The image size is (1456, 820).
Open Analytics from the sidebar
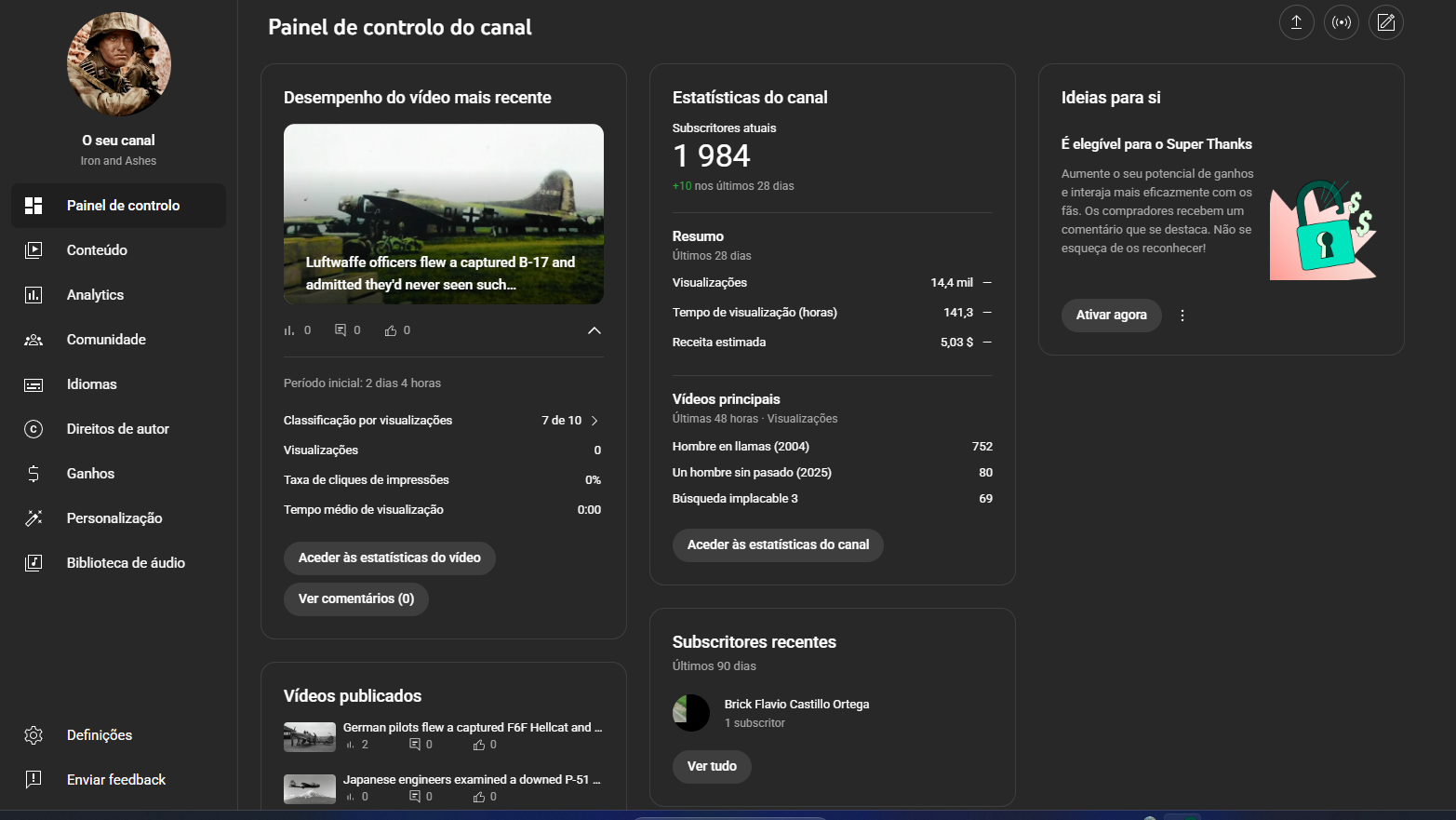(95, 295)
